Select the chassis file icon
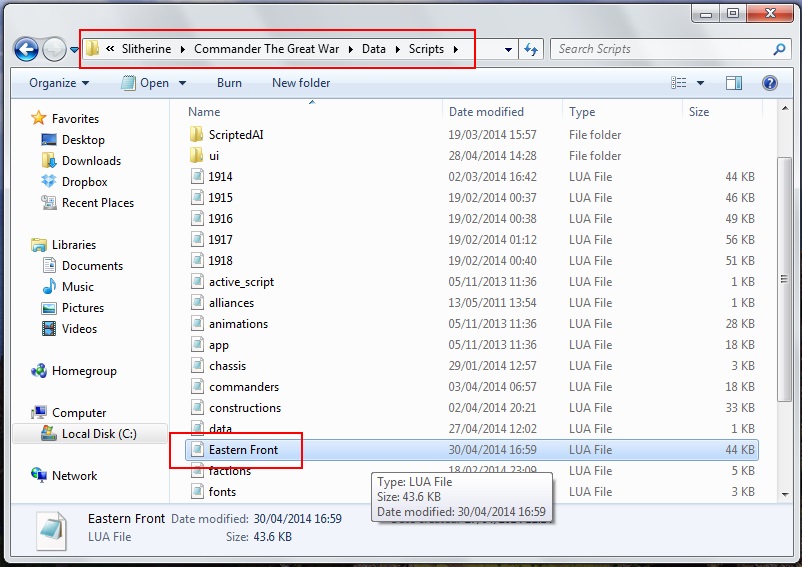The height and width of the screenshot is (567, 802). pos(197,366)
